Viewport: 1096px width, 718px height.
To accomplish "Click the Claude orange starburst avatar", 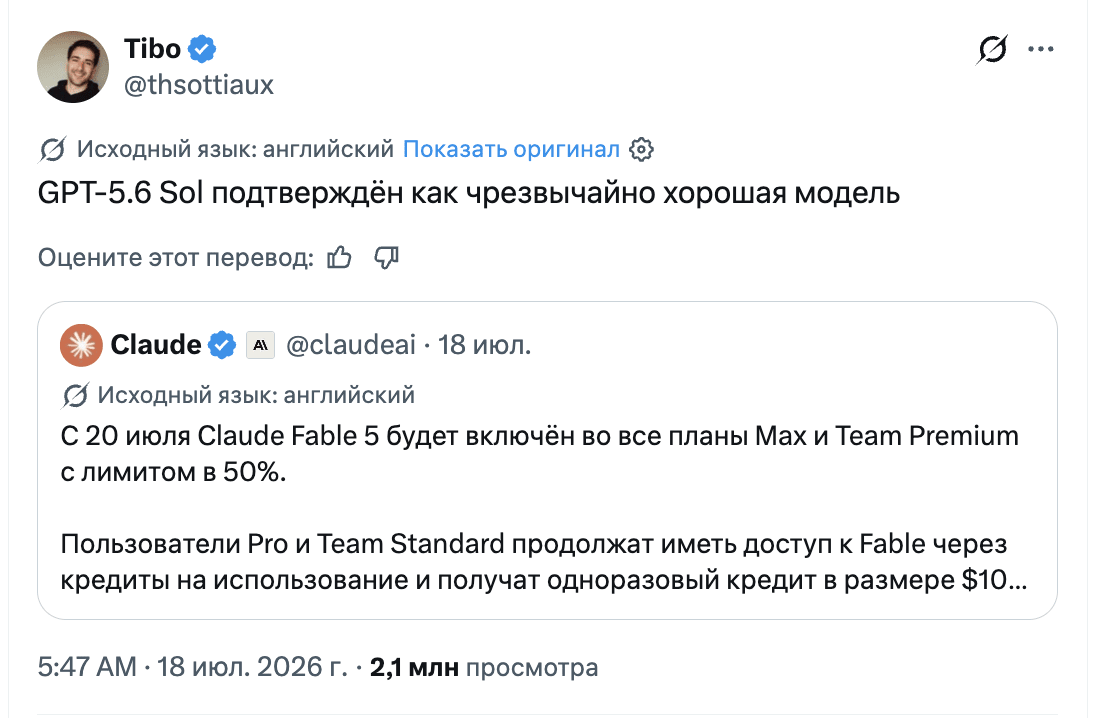I will tap(81, 345).
